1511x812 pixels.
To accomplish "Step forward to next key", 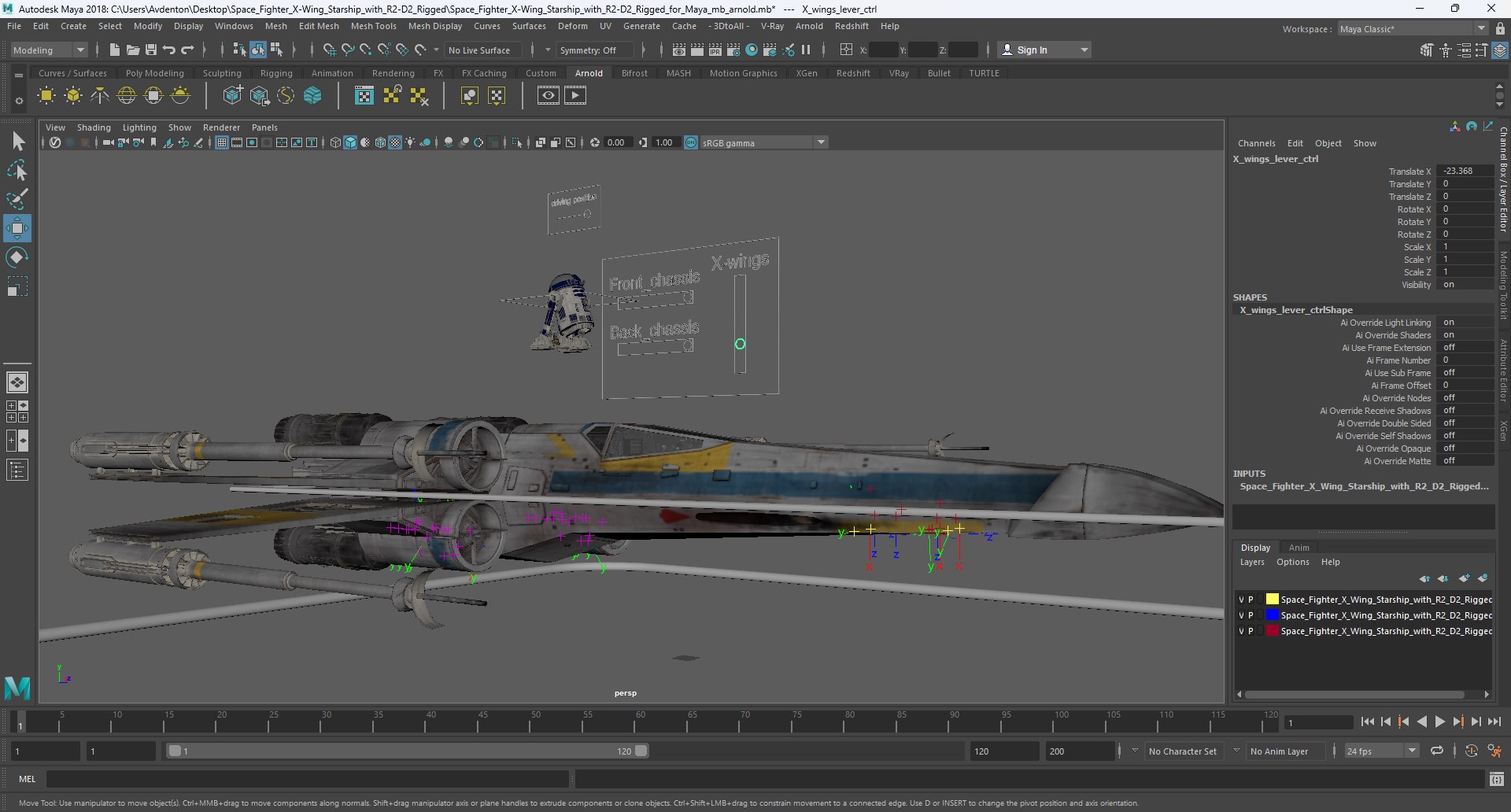I will coord(1458,722).
